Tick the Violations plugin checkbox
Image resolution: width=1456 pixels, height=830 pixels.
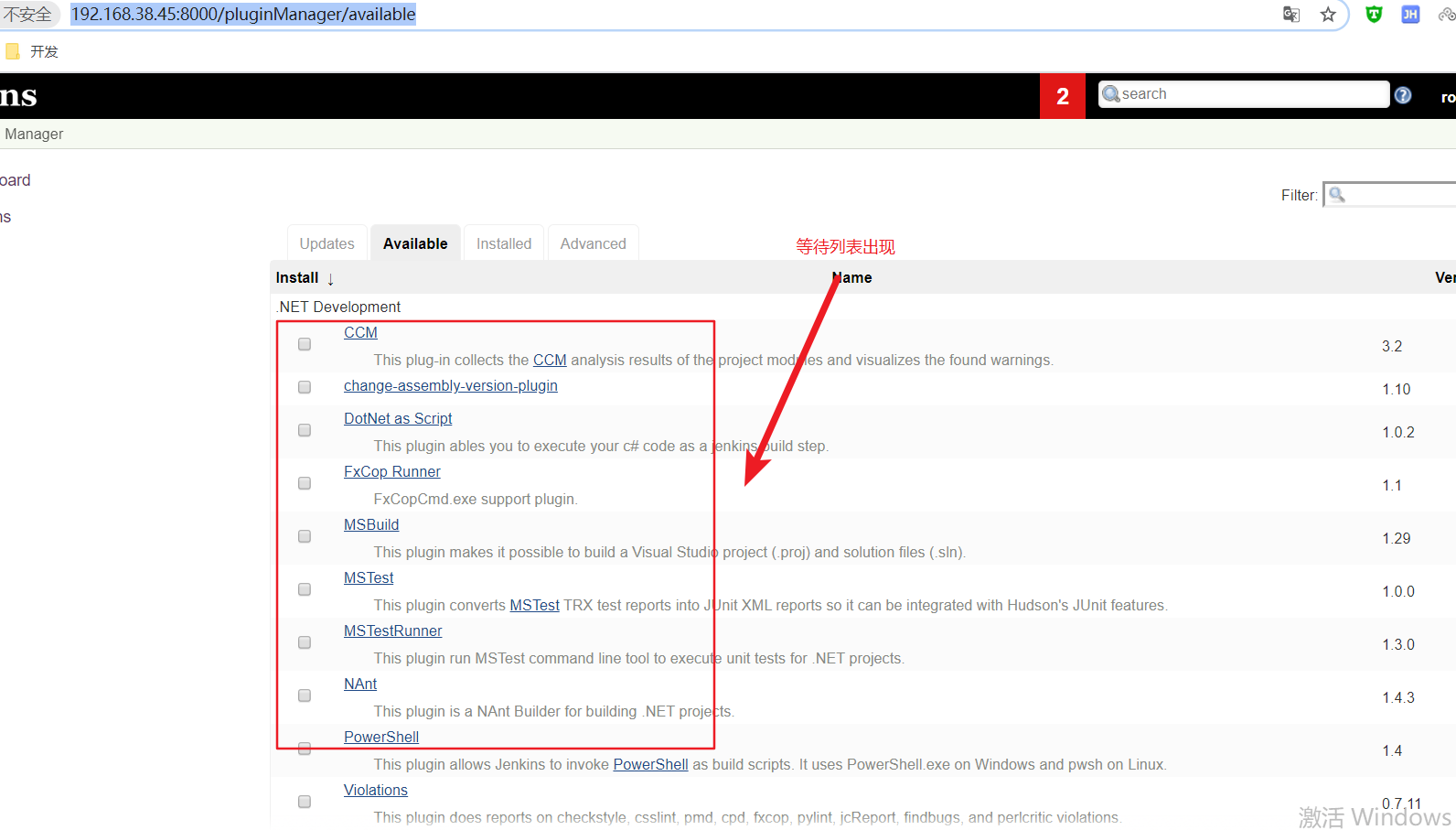point(305,802)
